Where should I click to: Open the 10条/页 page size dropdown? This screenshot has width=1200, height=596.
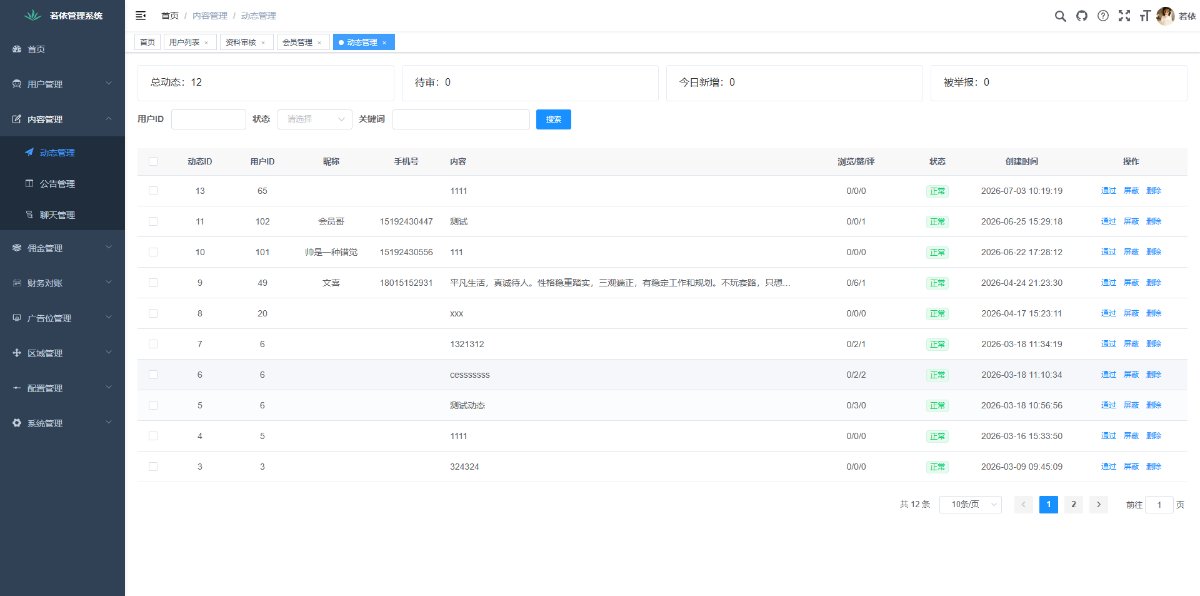coord(970,505)
